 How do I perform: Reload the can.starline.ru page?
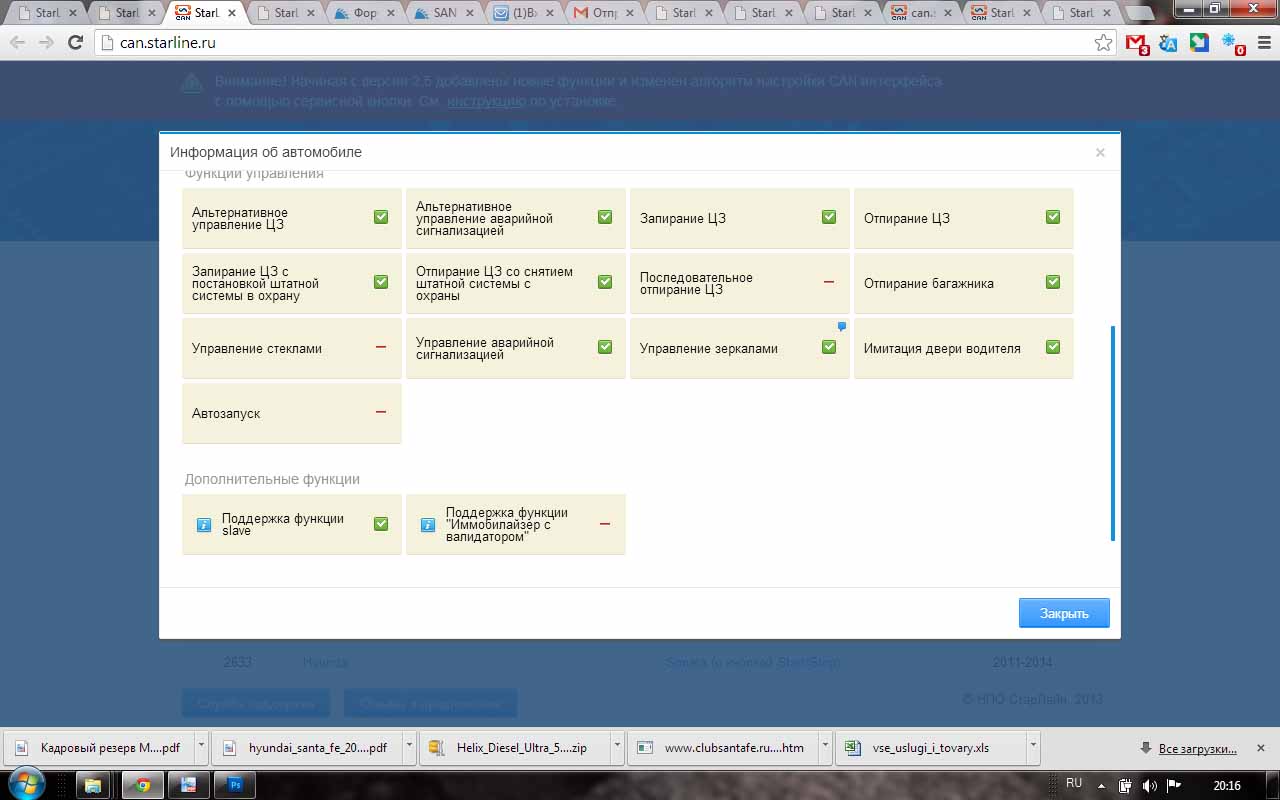click(75, 43)
